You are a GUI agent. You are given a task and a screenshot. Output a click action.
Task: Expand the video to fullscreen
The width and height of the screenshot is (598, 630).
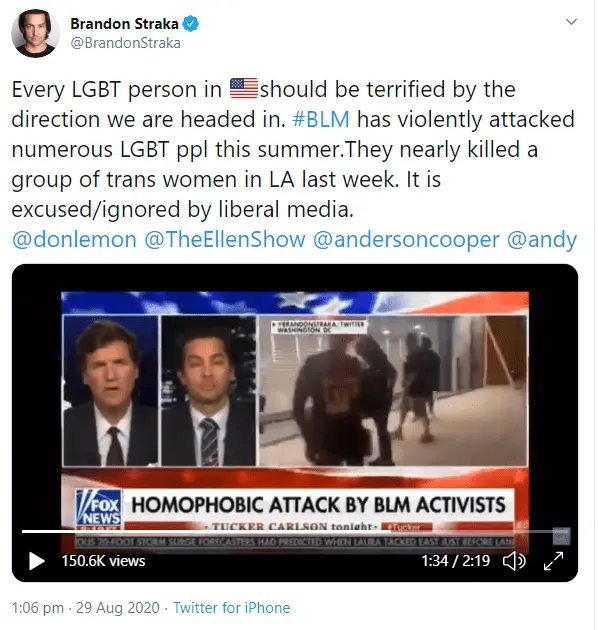pyautogui.click(x=553, y=561)
